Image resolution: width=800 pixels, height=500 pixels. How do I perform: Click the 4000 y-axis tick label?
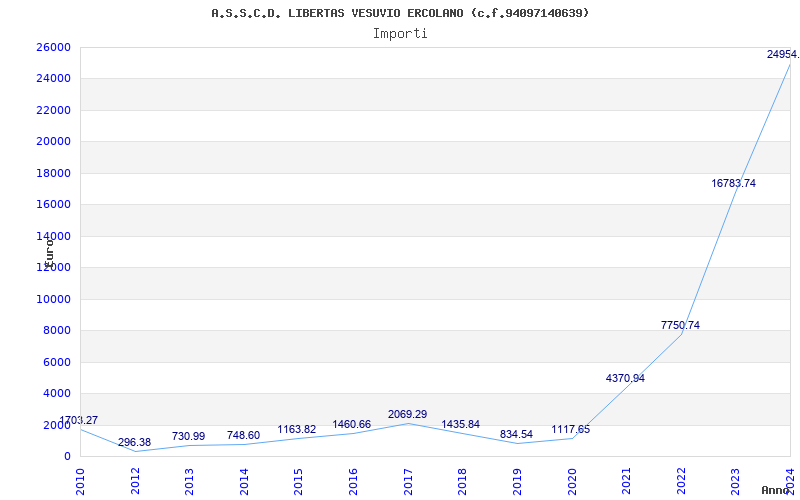pos(56,393)
